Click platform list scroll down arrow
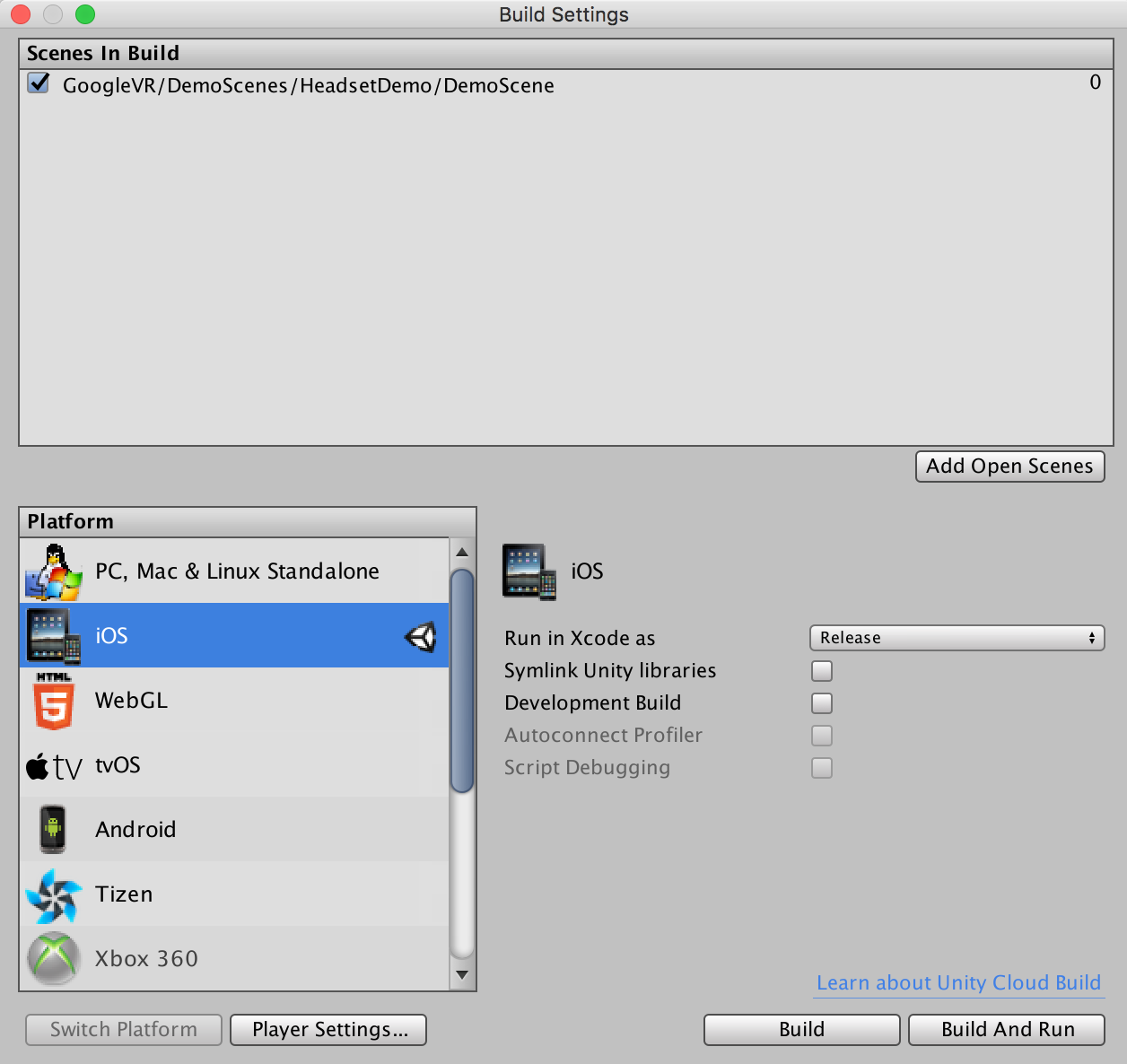This screenshot has width=1127, height=1064. point(462,975)
